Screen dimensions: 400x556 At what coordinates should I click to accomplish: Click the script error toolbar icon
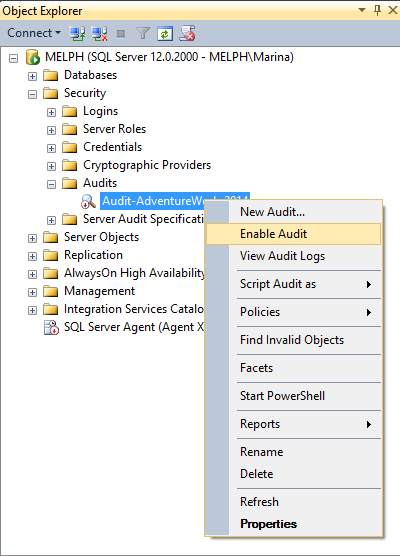(x=187, y=33)
